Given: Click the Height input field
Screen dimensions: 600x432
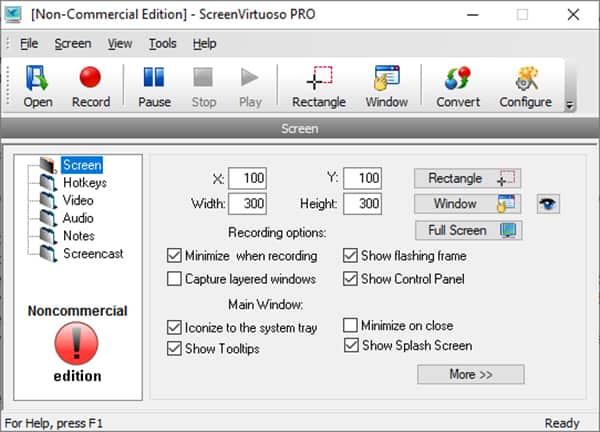Looking at the screenshot, I should click(362, 204).
